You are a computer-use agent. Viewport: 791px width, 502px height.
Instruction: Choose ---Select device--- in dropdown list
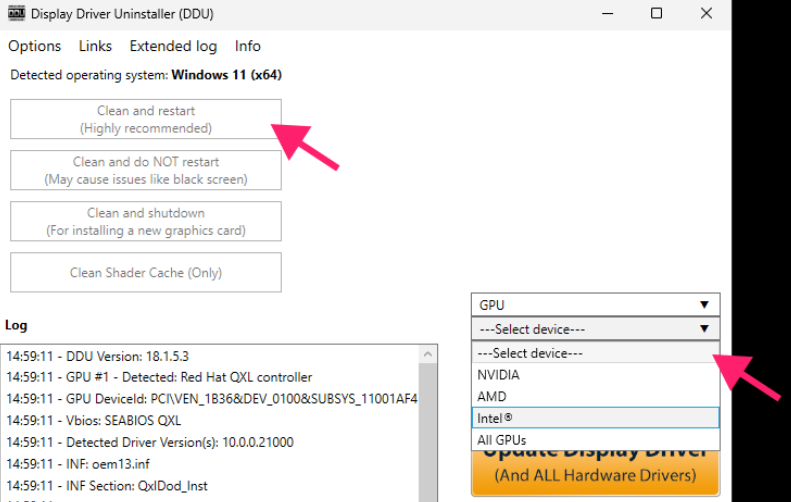pyautogui.click(x=595, y=353)
